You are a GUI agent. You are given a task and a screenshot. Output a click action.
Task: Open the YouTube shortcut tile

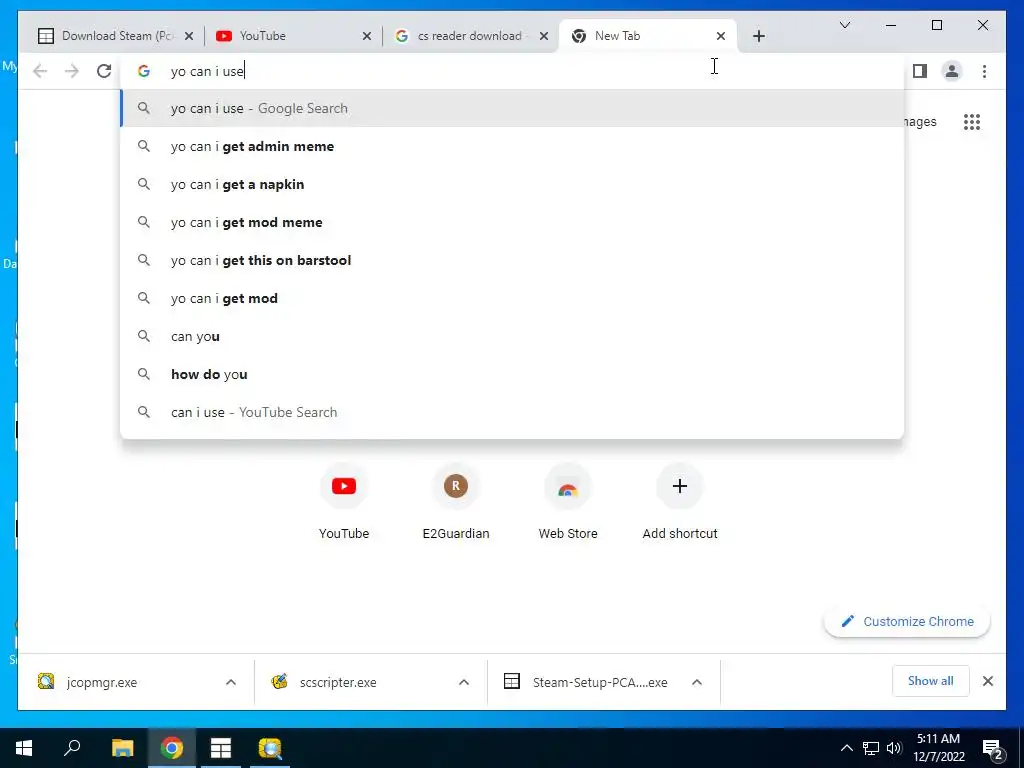(x=344, y=502)
